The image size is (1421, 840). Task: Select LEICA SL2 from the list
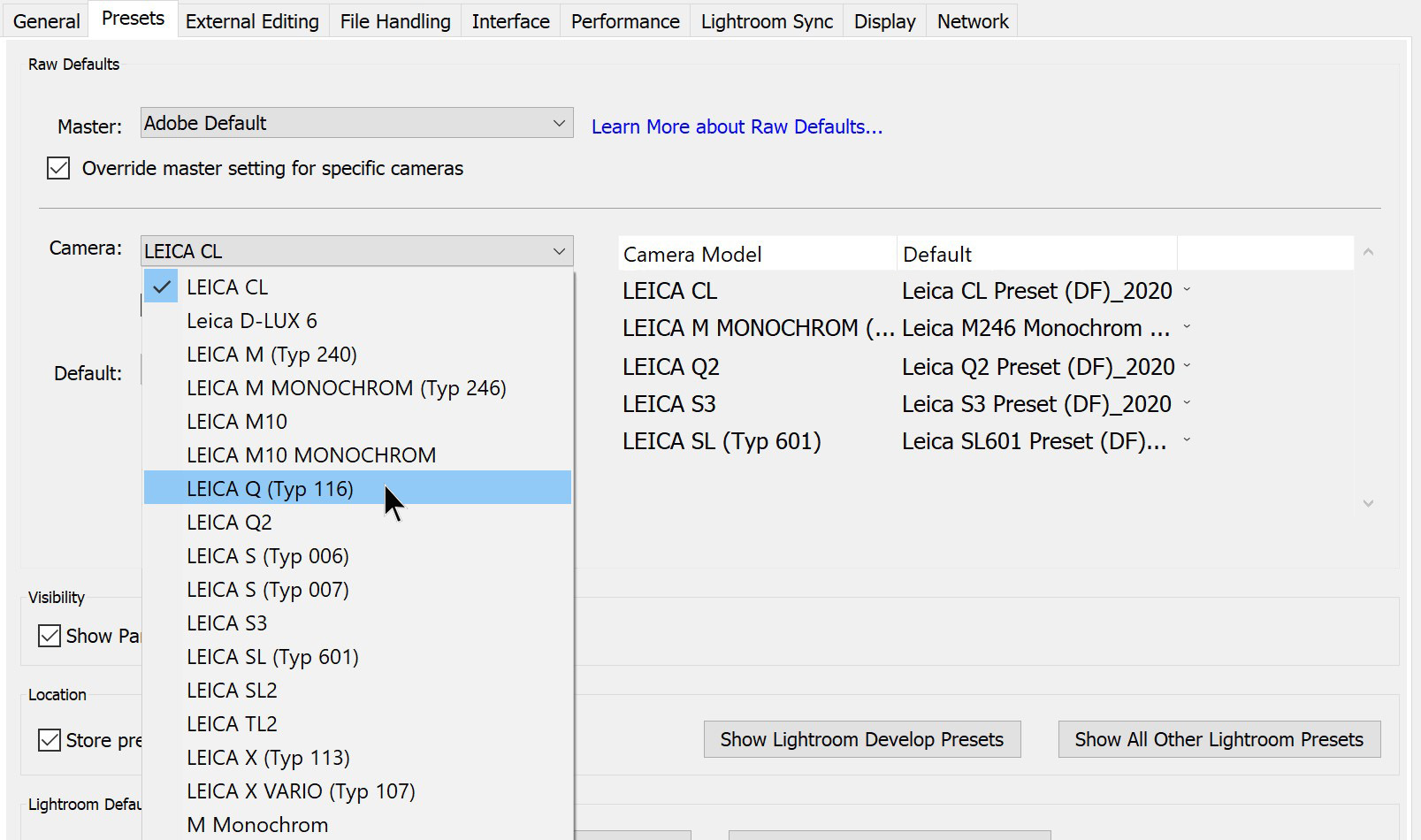coord(357,691)
